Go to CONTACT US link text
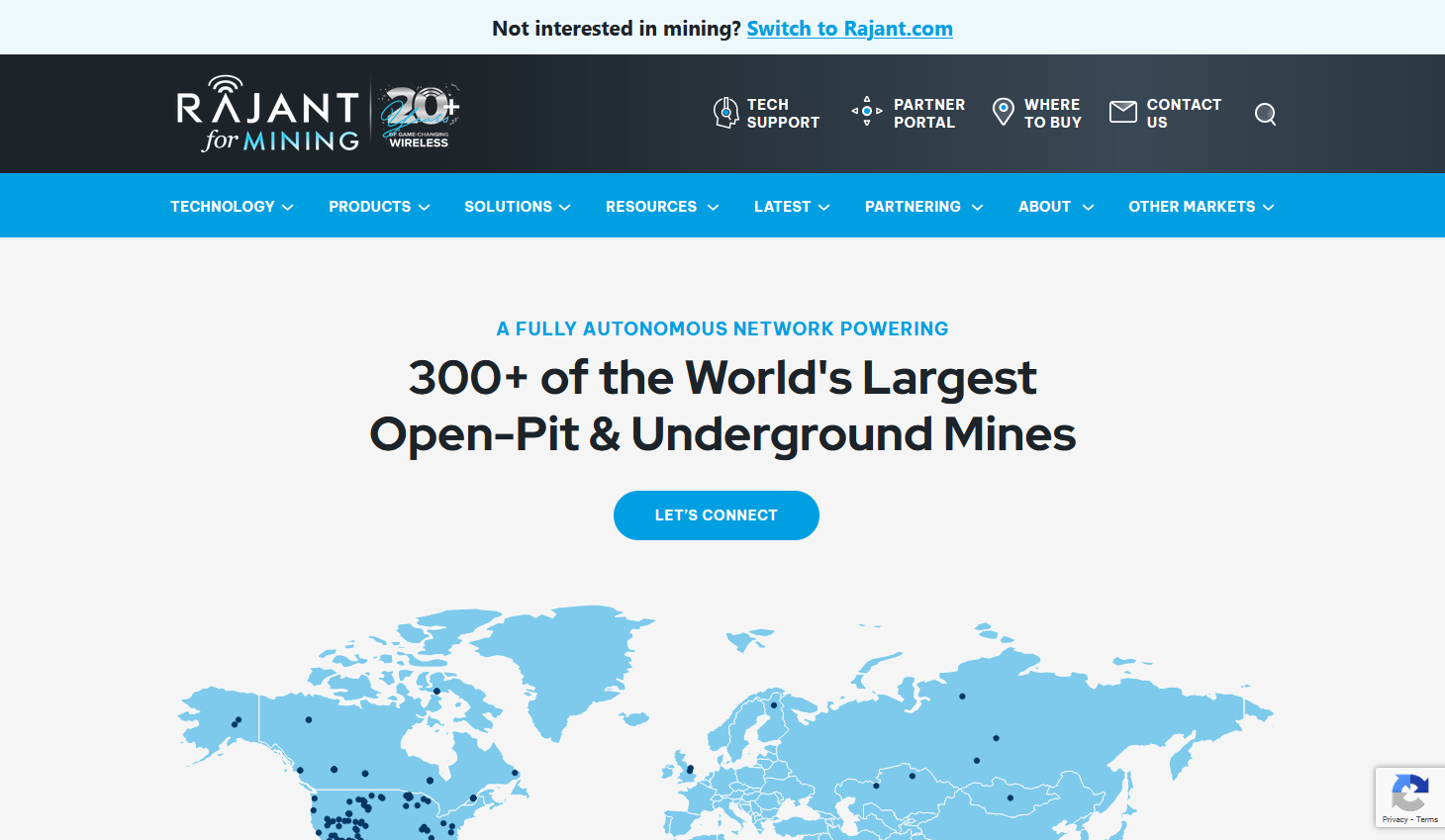 (x=1184, y=113)
